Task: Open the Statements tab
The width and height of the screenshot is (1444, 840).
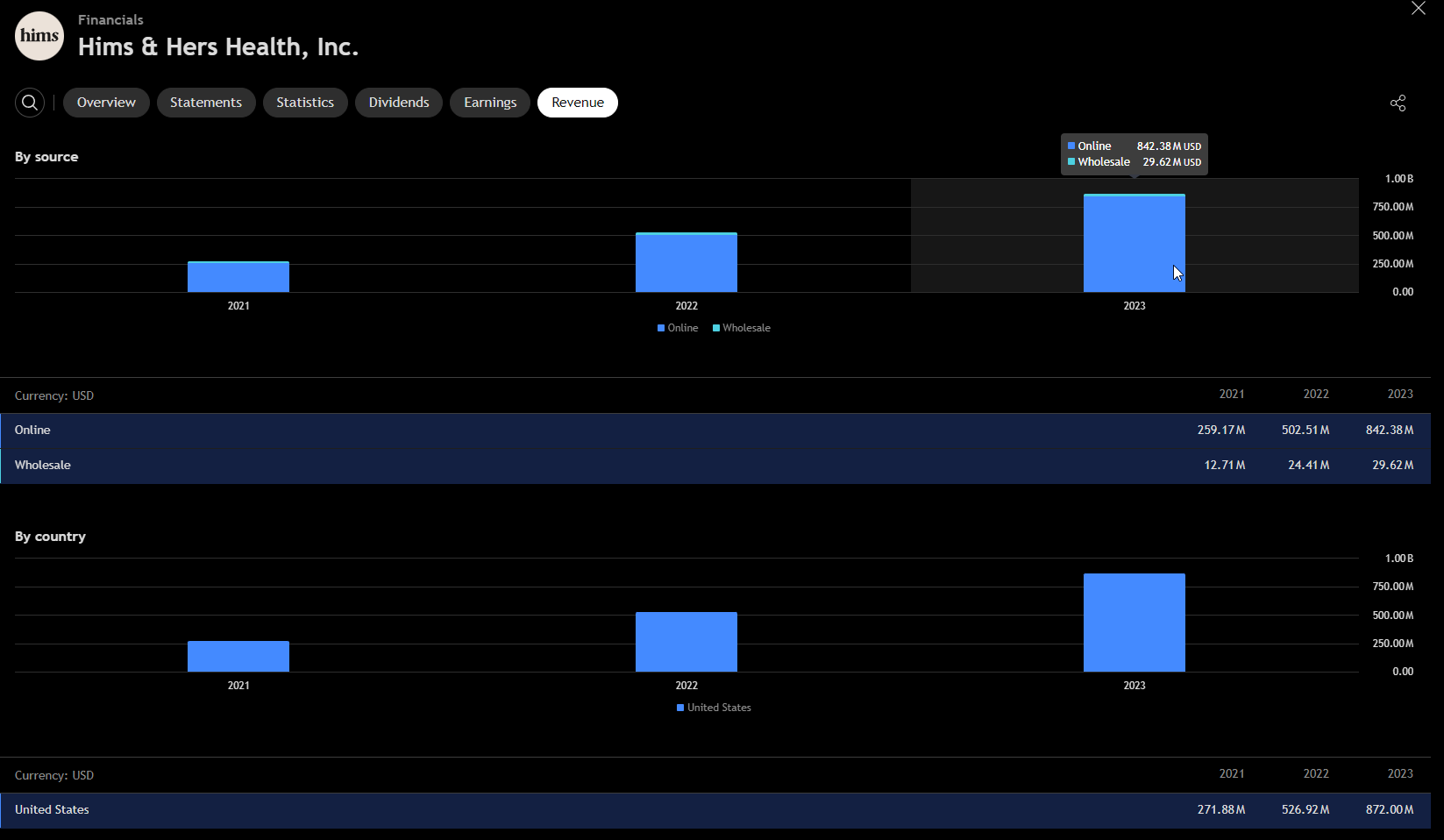Action: (x=206, y=103)
